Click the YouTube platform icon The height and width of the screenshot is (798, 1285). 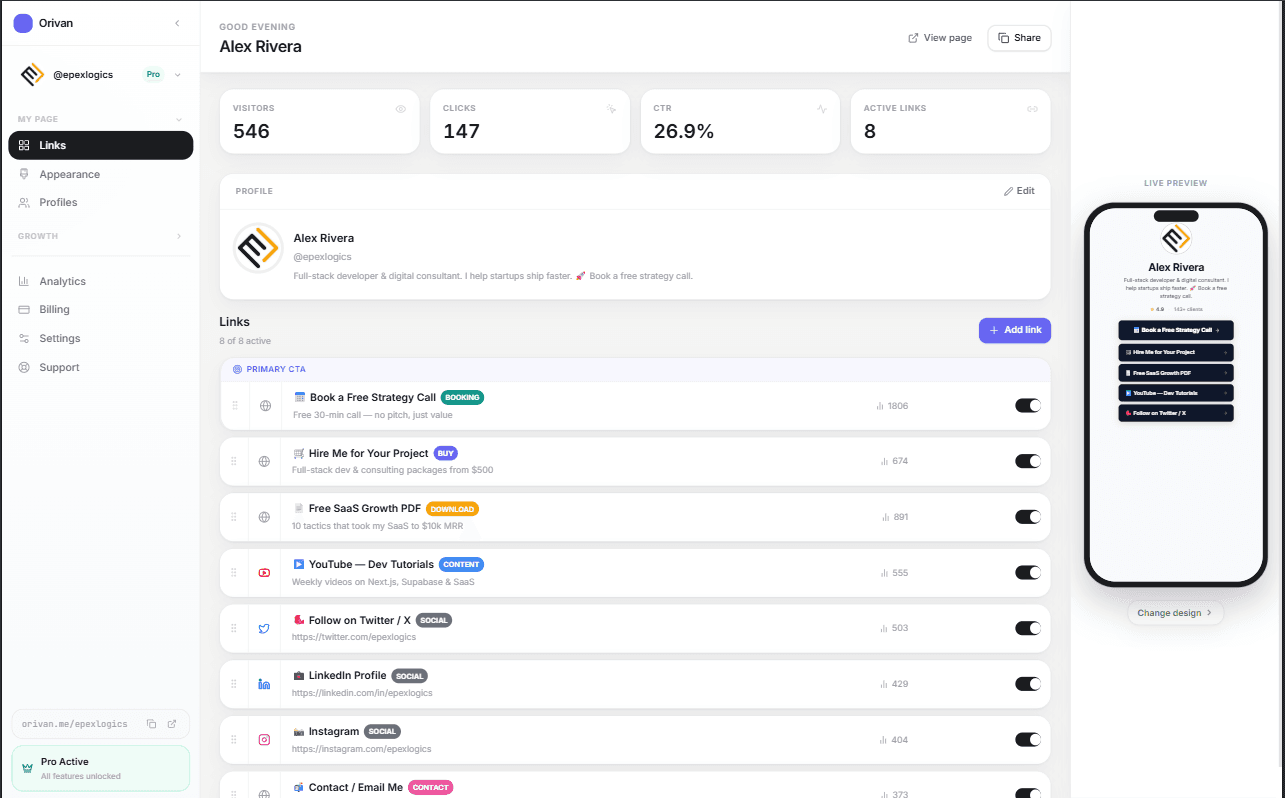click(x=264, y=573)
